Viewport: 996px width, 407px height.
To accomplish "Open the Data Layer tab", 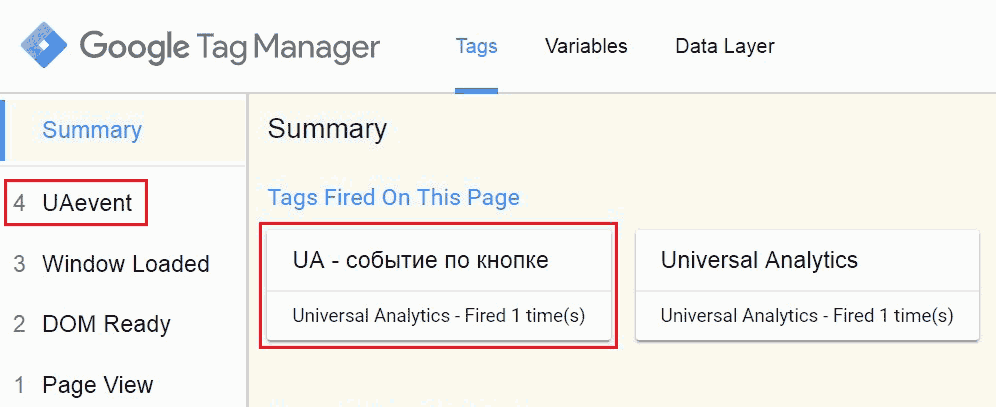I will coord(724,46).
